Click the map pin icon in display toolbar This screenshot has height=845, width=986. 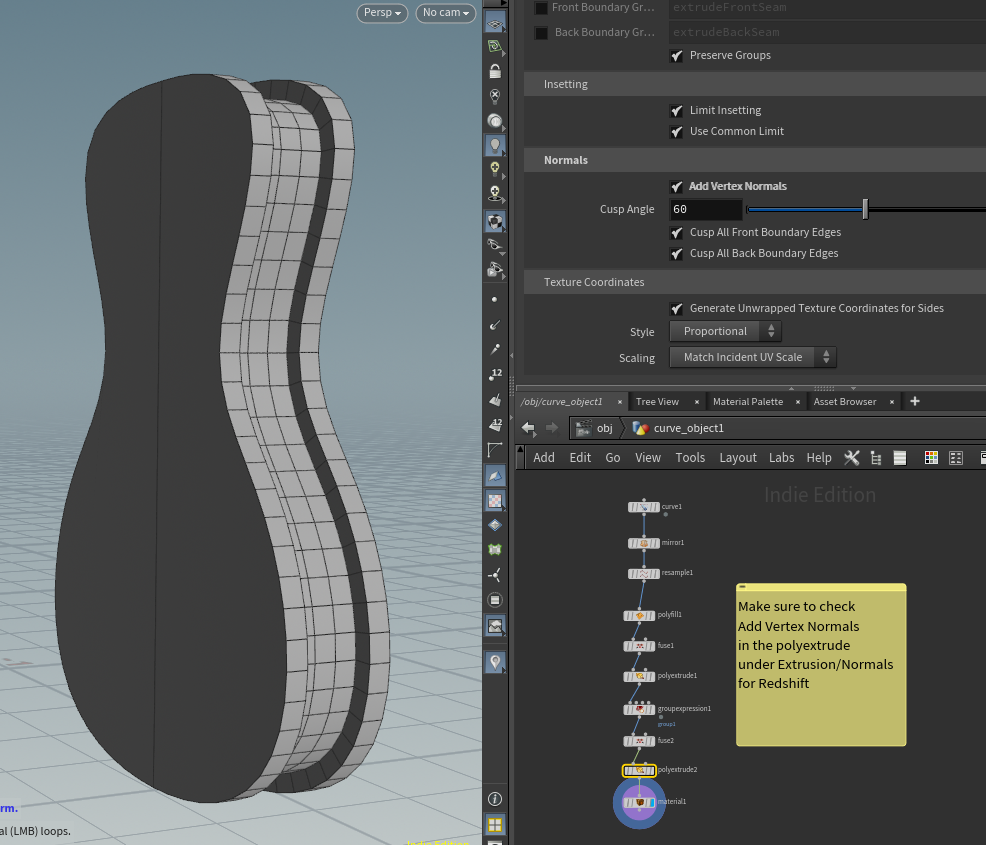tap(495, 662)
